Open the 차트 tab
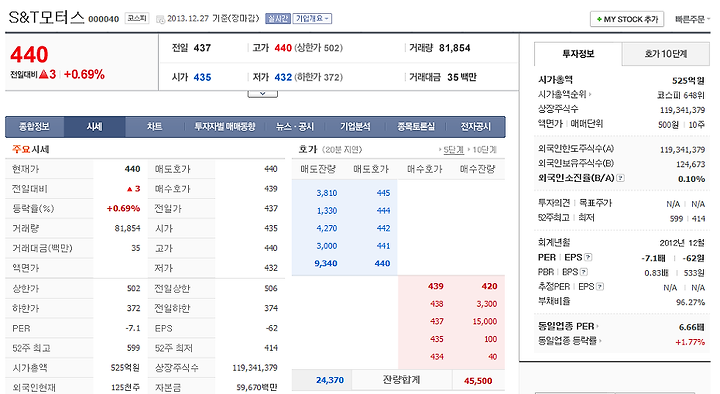Viewport: 720px width, 394px height. click(155, 127)
